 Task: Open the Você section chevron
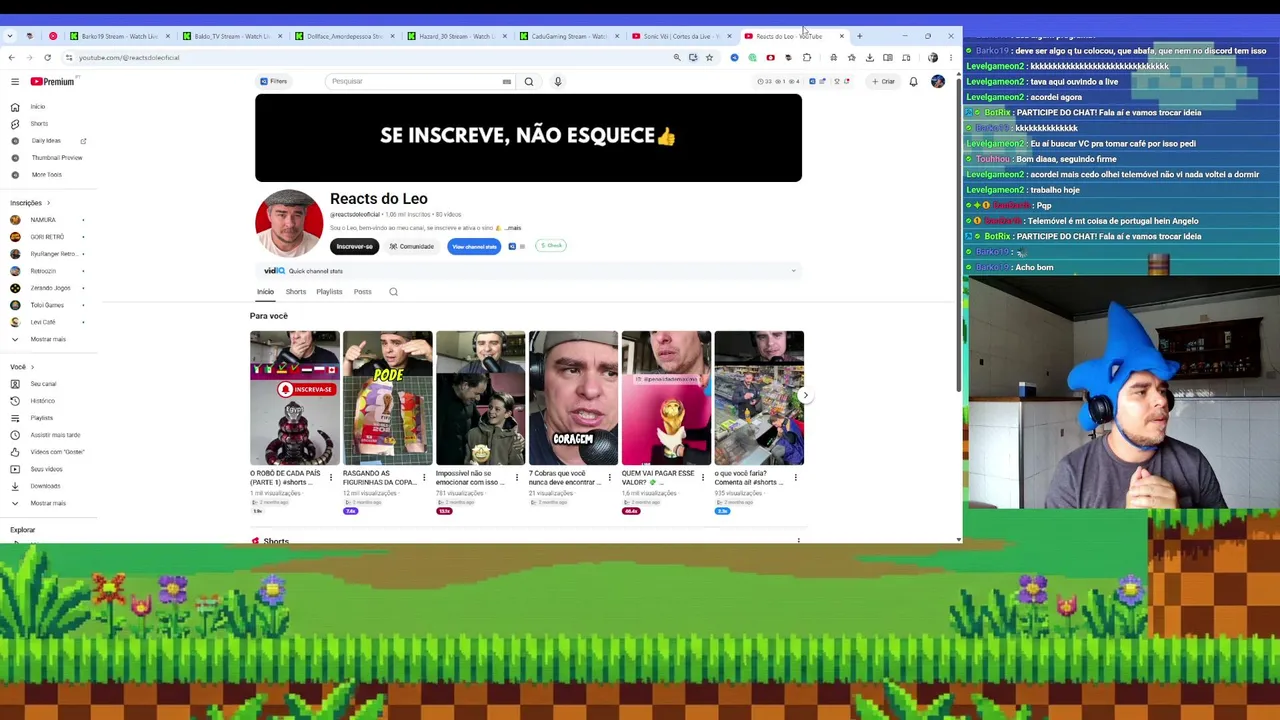click(32, 367)
